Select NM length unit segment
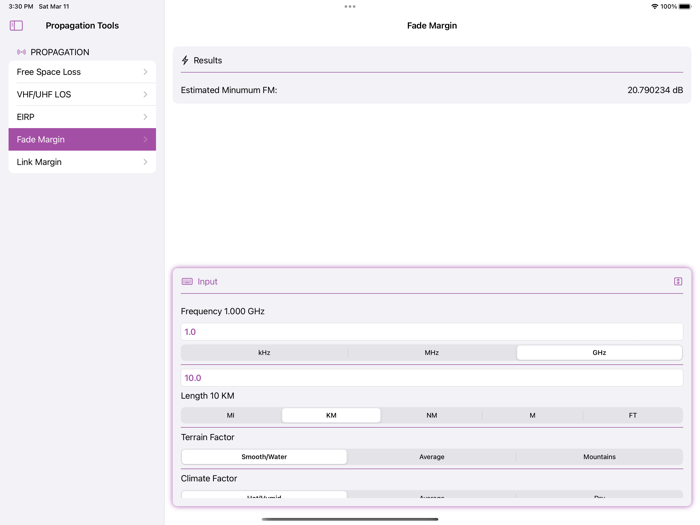Image resolution: width=700 pixels, height=525 pixels. point(431,415)
